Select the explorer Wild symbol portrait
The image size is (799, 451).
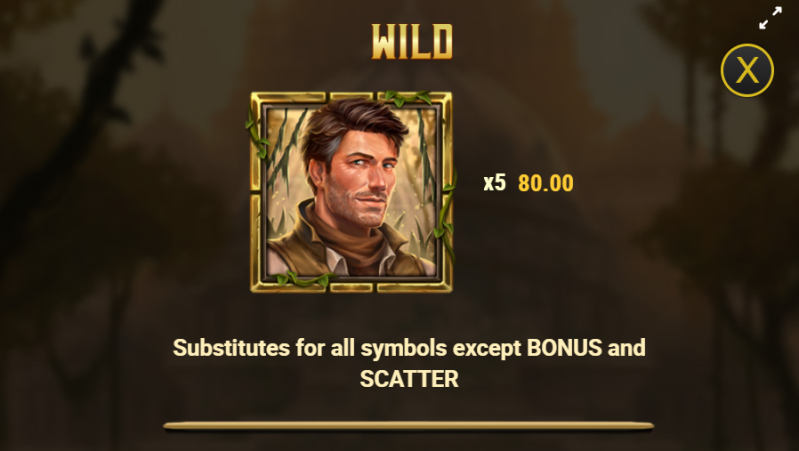(x=352, y=192)
